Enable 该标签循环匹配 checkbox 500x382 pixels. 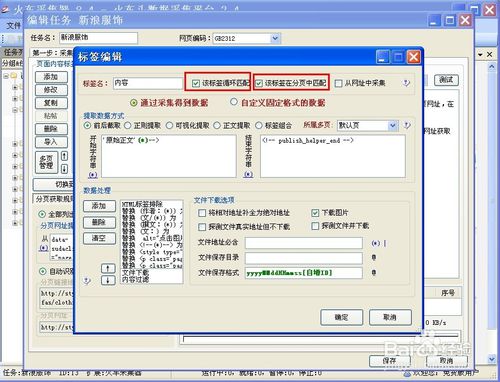[196, 83]
